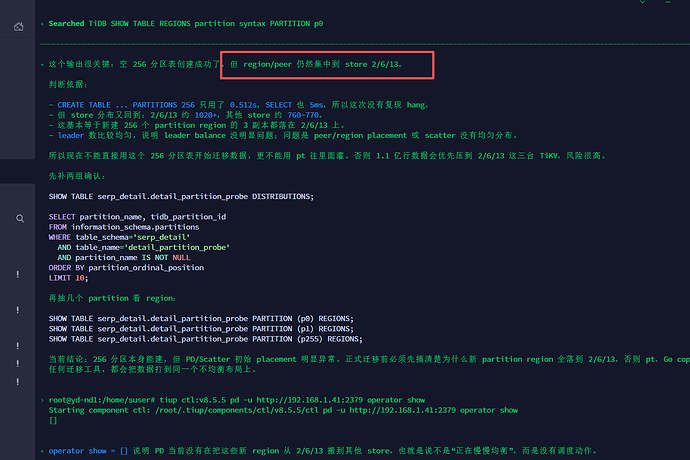
Task: Select the 'tiup ctl:v8.5.5 pd' command line
Action: click(x=237, y=400)
